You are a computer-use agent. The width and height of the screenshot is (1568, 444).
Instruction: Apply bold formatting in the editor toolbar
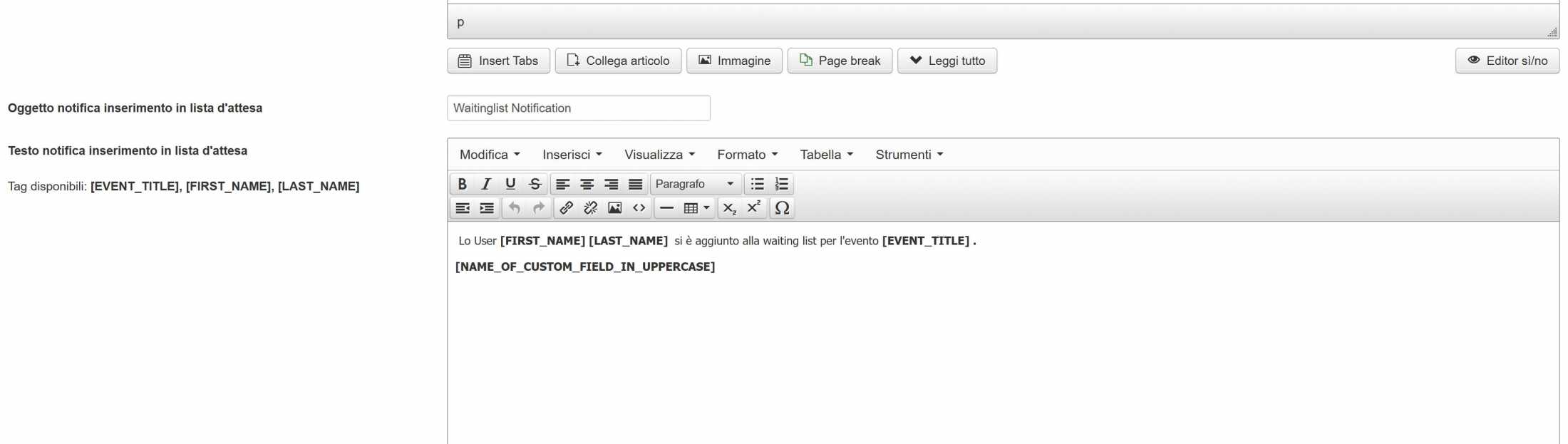(462, 184)
